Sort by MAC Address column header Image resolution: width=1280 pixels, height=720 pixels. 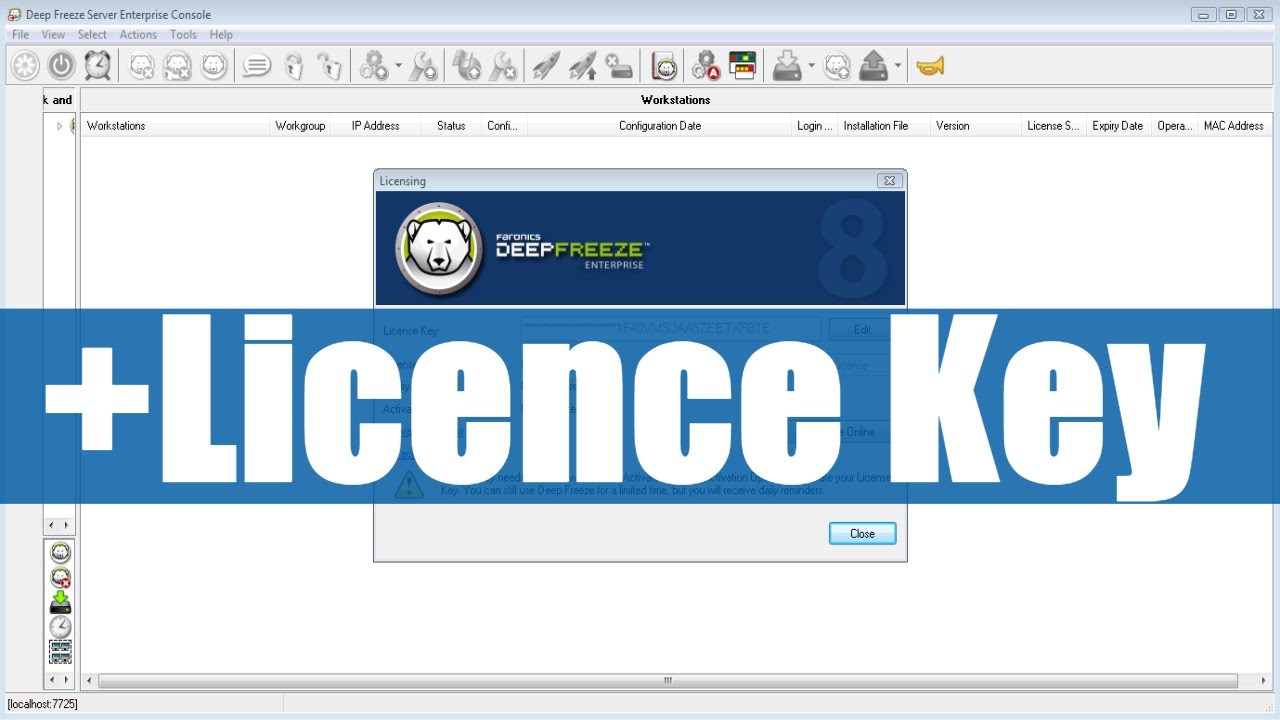[1234, 126]
